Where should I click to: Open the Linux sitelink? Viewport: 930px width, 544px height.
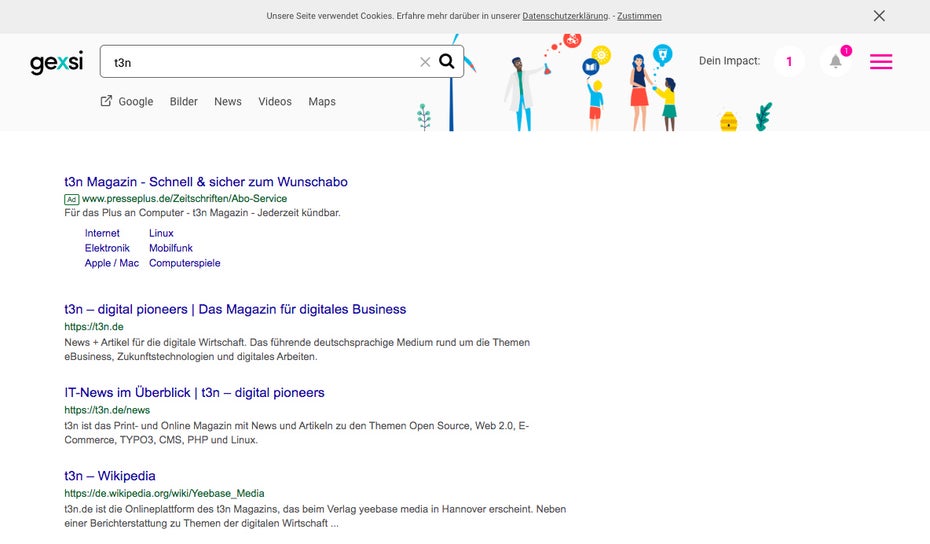[x=161, y=233]
